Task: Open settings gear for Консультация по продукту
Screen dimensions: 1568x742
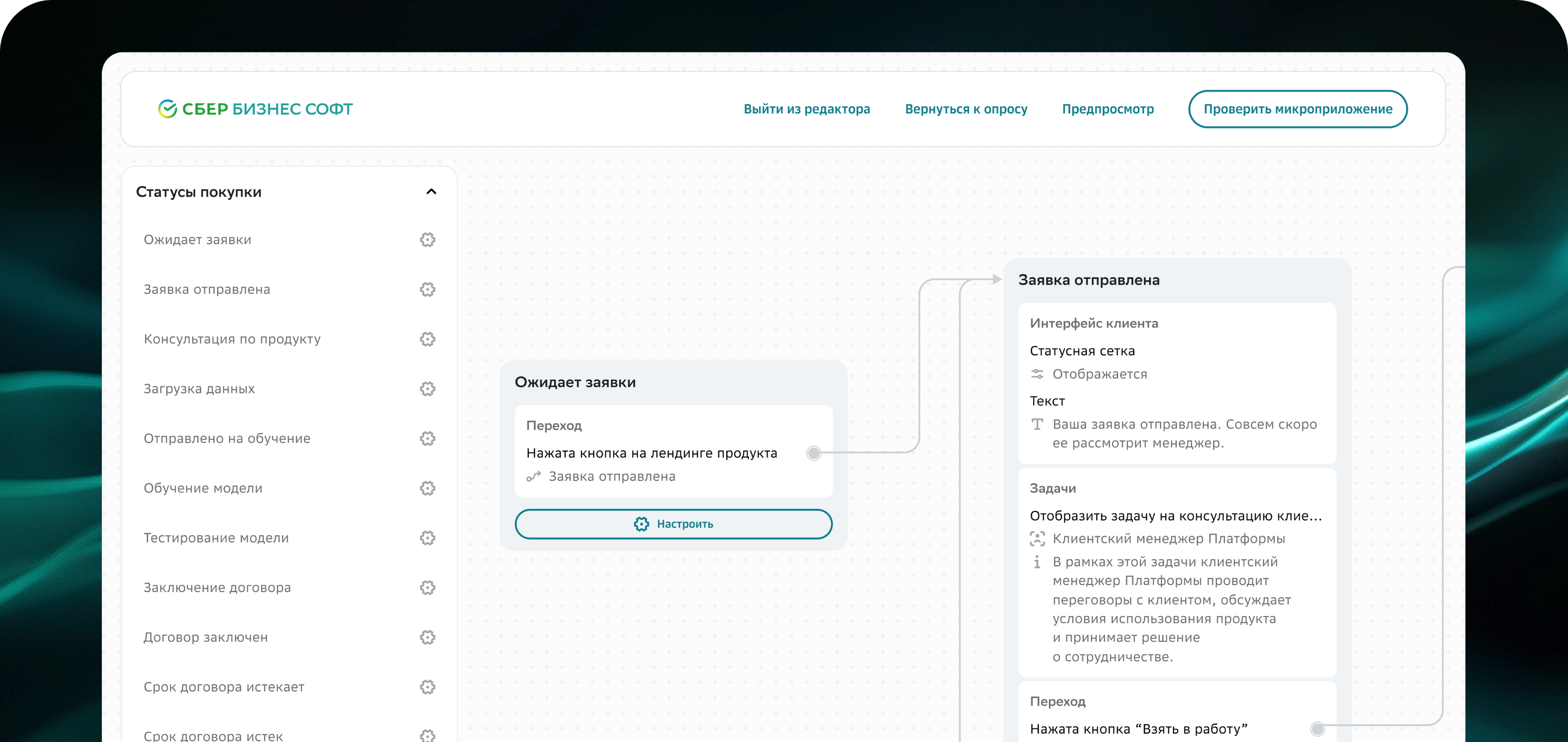Action: (427, 339)
